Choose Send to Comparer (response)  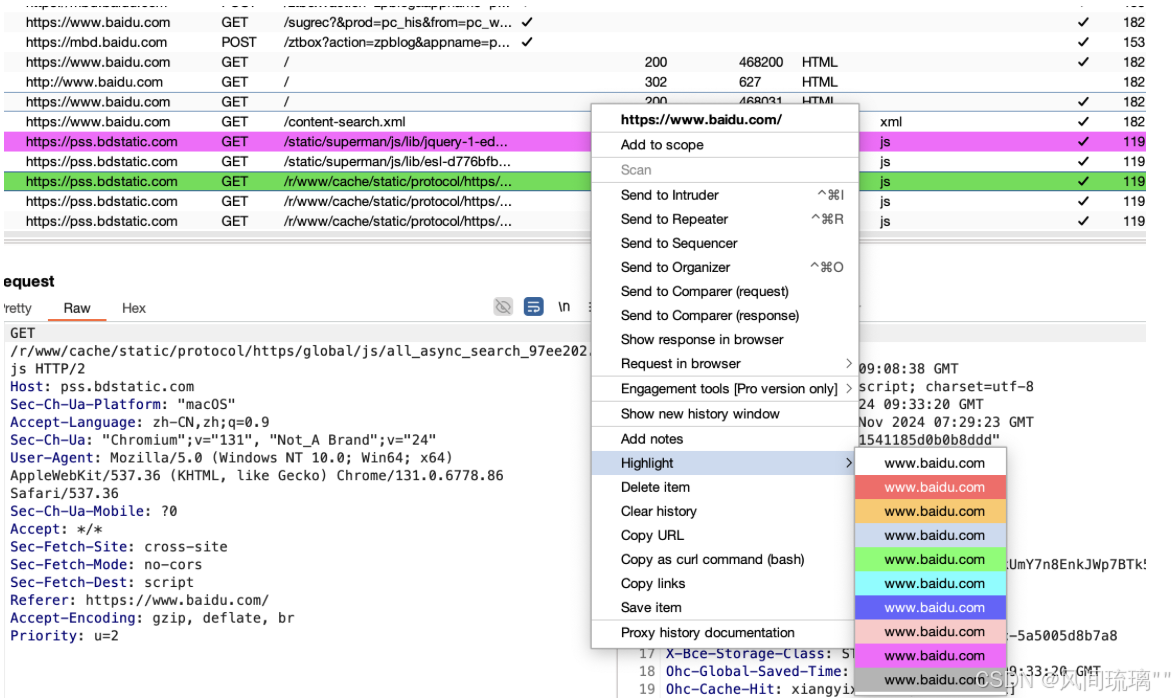[725, 315]
